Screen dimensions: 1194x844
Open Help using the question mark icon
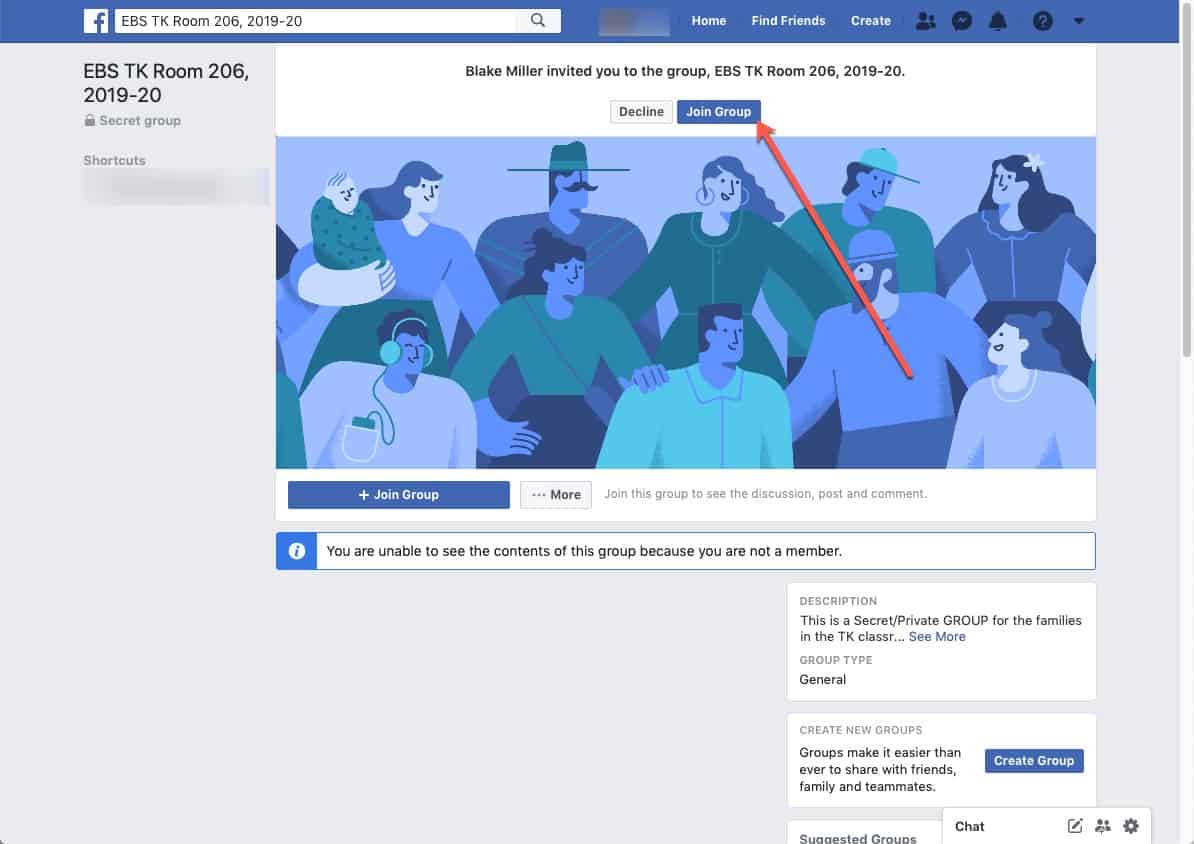click(1043, 20)
